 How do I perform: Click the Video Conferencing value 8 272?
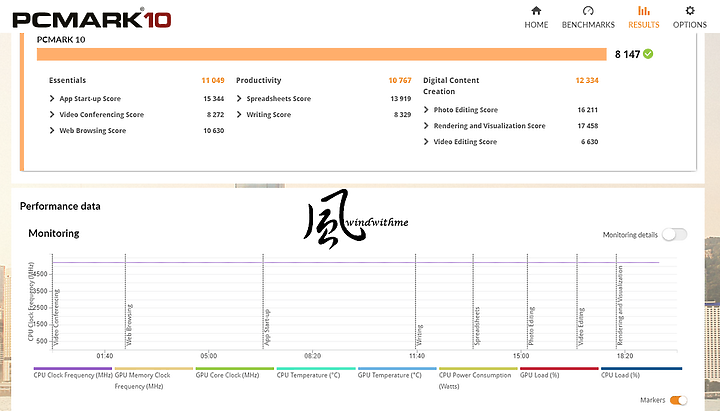[x=215, y=115]
